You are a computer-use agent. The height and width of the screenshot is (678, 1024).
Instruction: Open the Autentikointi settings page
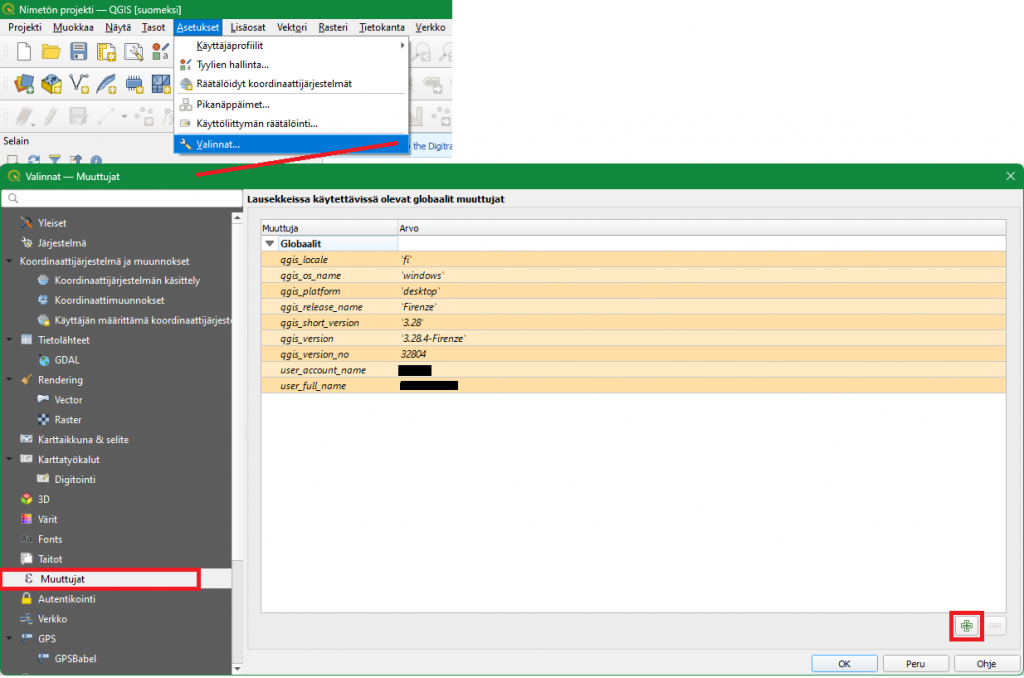(x=67, y=599)
